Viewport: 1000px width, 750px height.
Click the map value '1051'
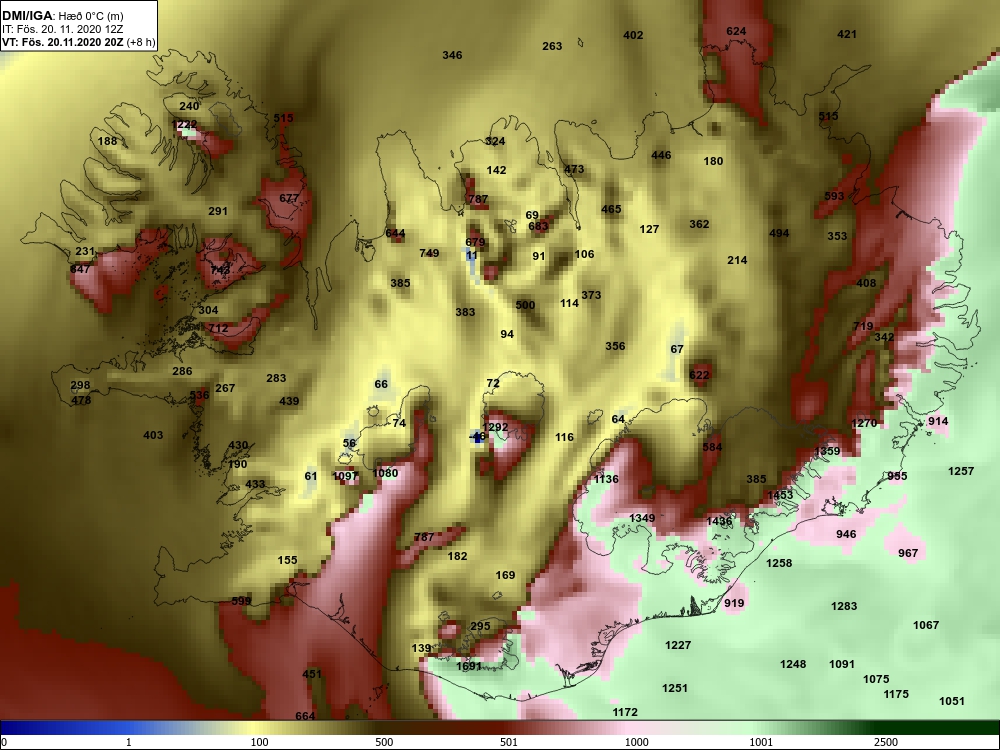pos(952,702)
